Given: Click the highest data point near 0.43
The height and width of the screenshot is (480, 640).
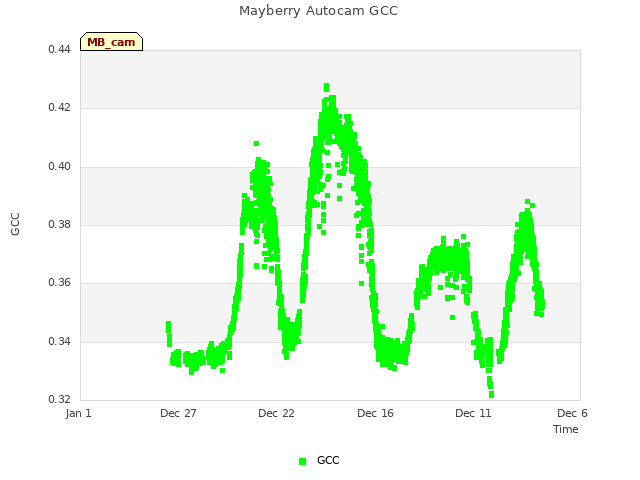Looking at the screenshot, I should (x=327, y=87).
